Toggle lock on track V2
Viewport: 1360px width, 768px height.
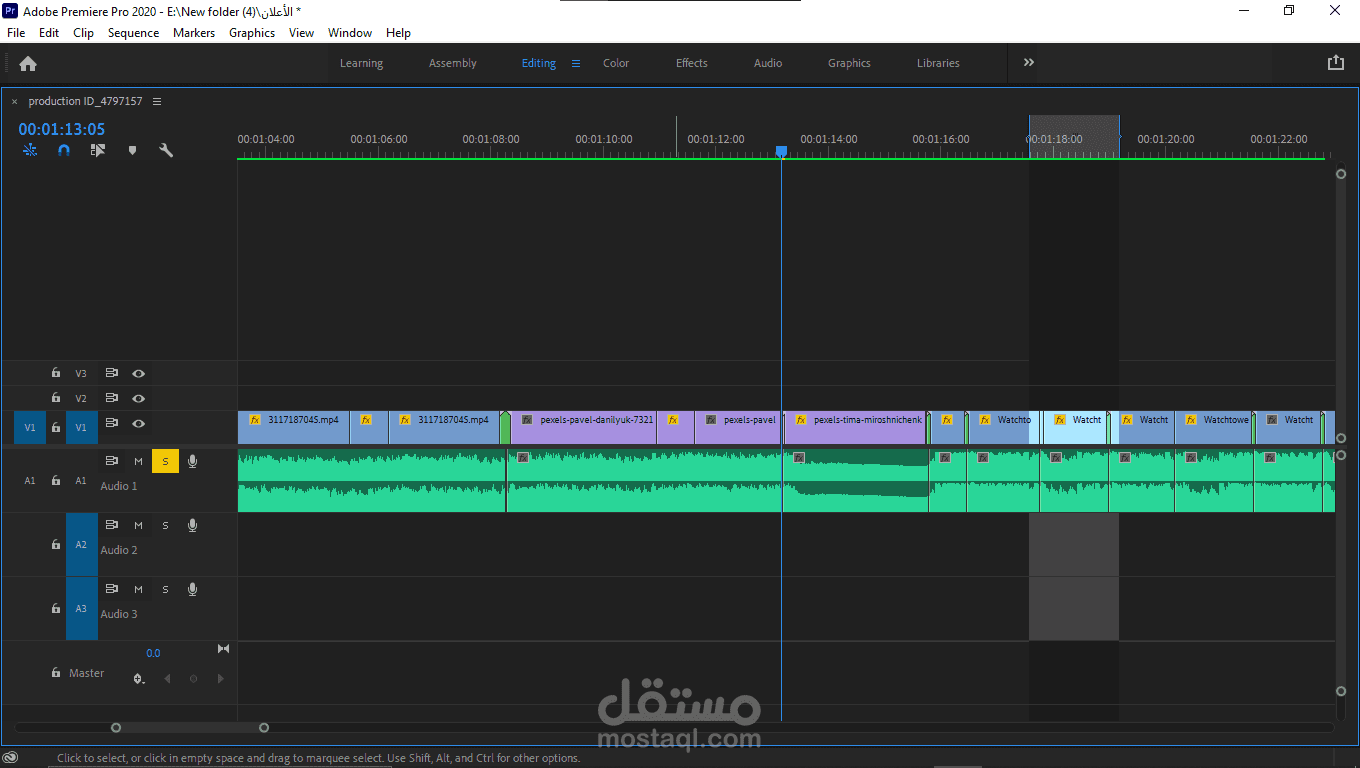[56, 398]
